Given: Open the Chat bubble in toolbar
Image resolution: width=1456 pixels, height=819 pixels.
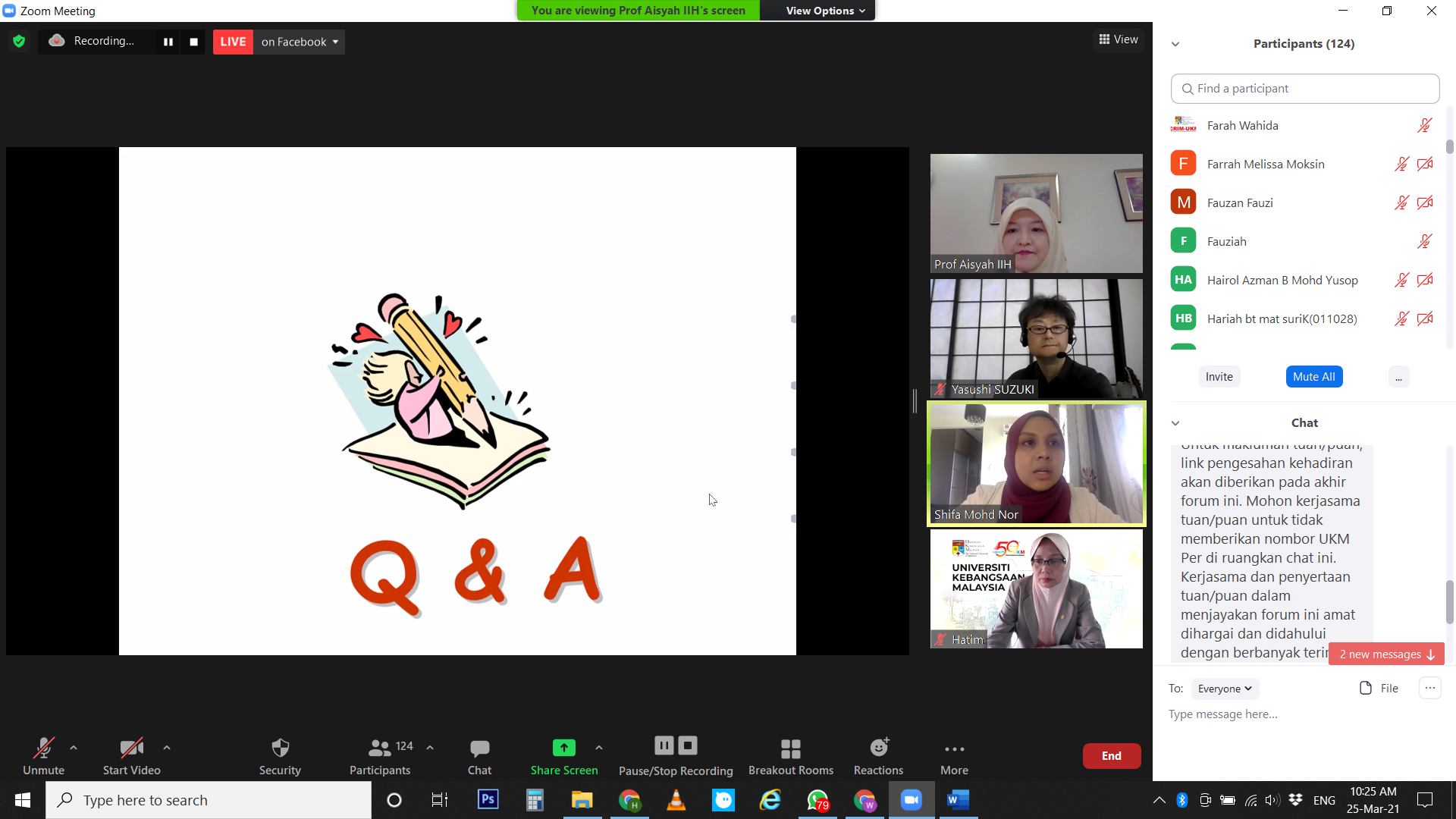Looking at the screenshot, I should (x=479, y=748).
